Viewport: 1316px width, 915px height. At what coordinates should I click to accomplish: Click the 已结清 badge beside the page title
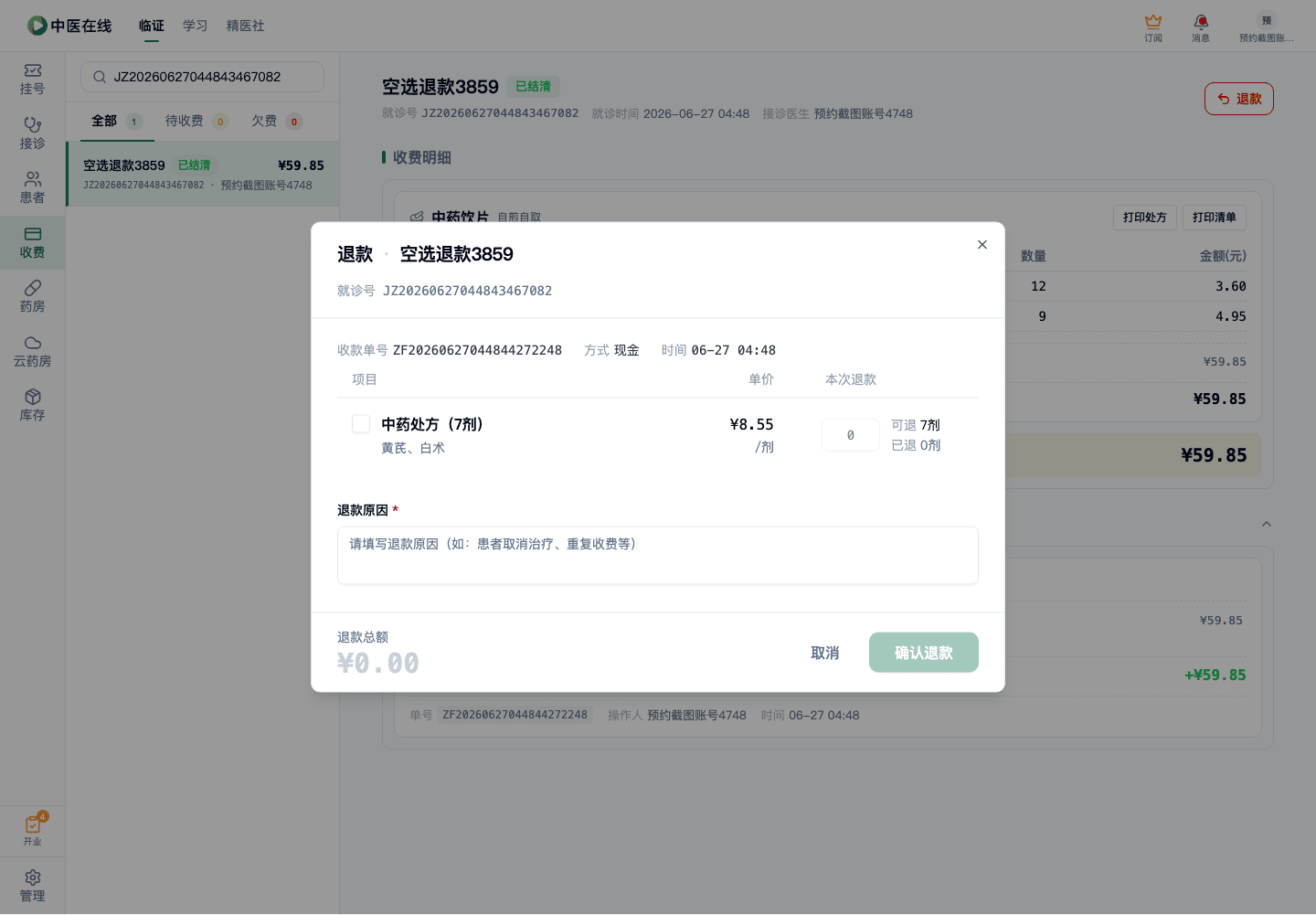[x=533, y=87]
